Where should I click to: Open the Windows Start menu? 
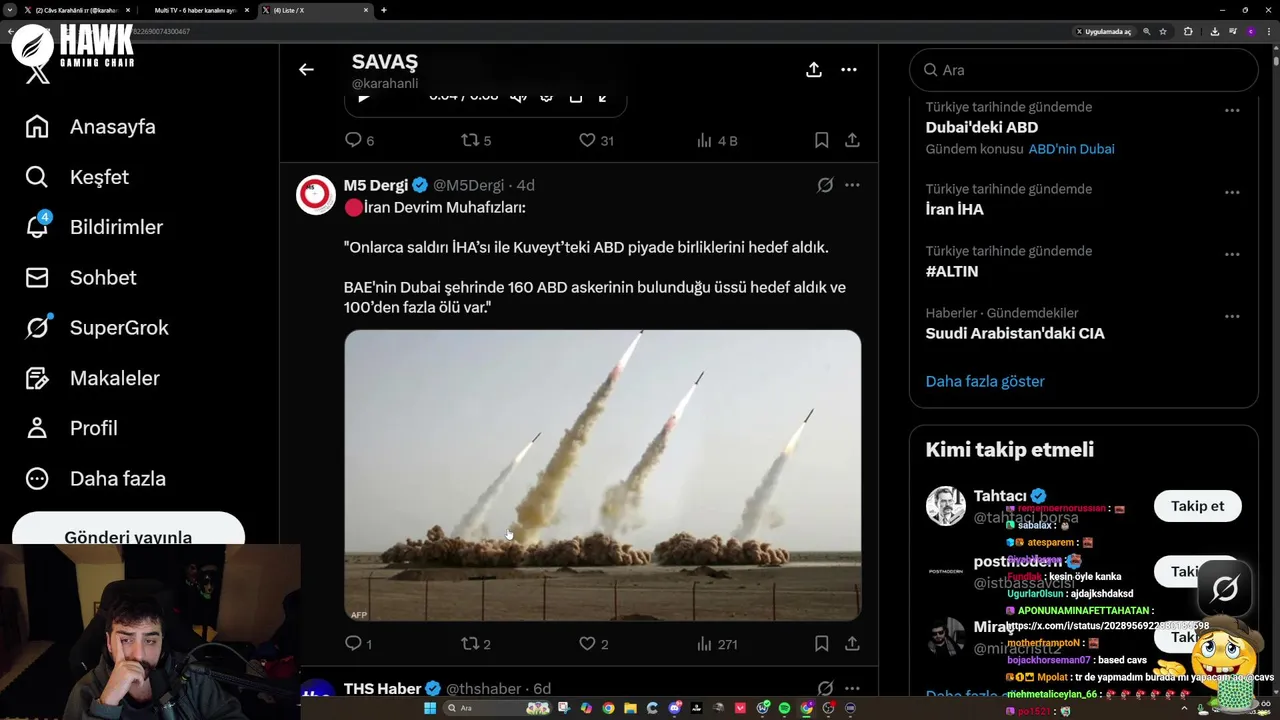coord(430,708)
